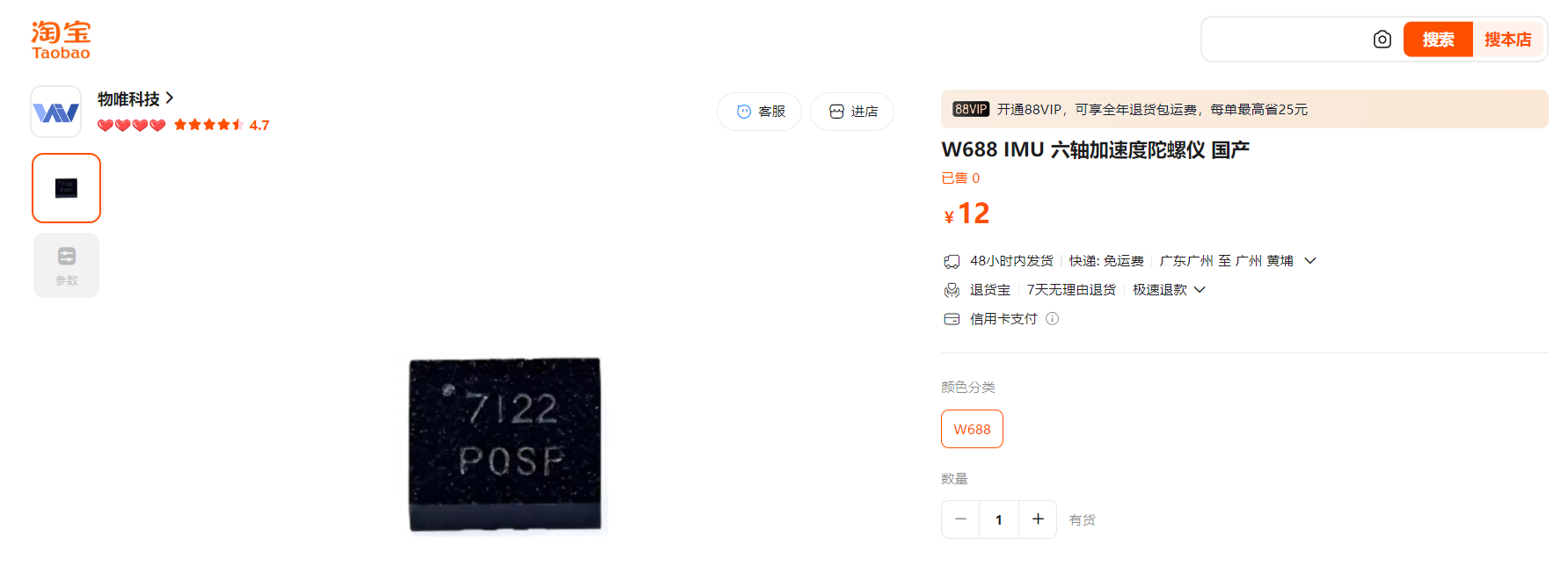Open the Taobao home logo
Screen dimensions: 1568x566
(61, 40)
